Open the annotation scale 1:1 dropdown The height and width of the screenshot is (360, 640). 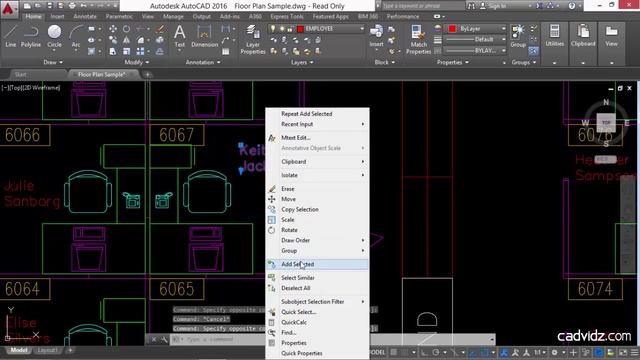(540, 352)
